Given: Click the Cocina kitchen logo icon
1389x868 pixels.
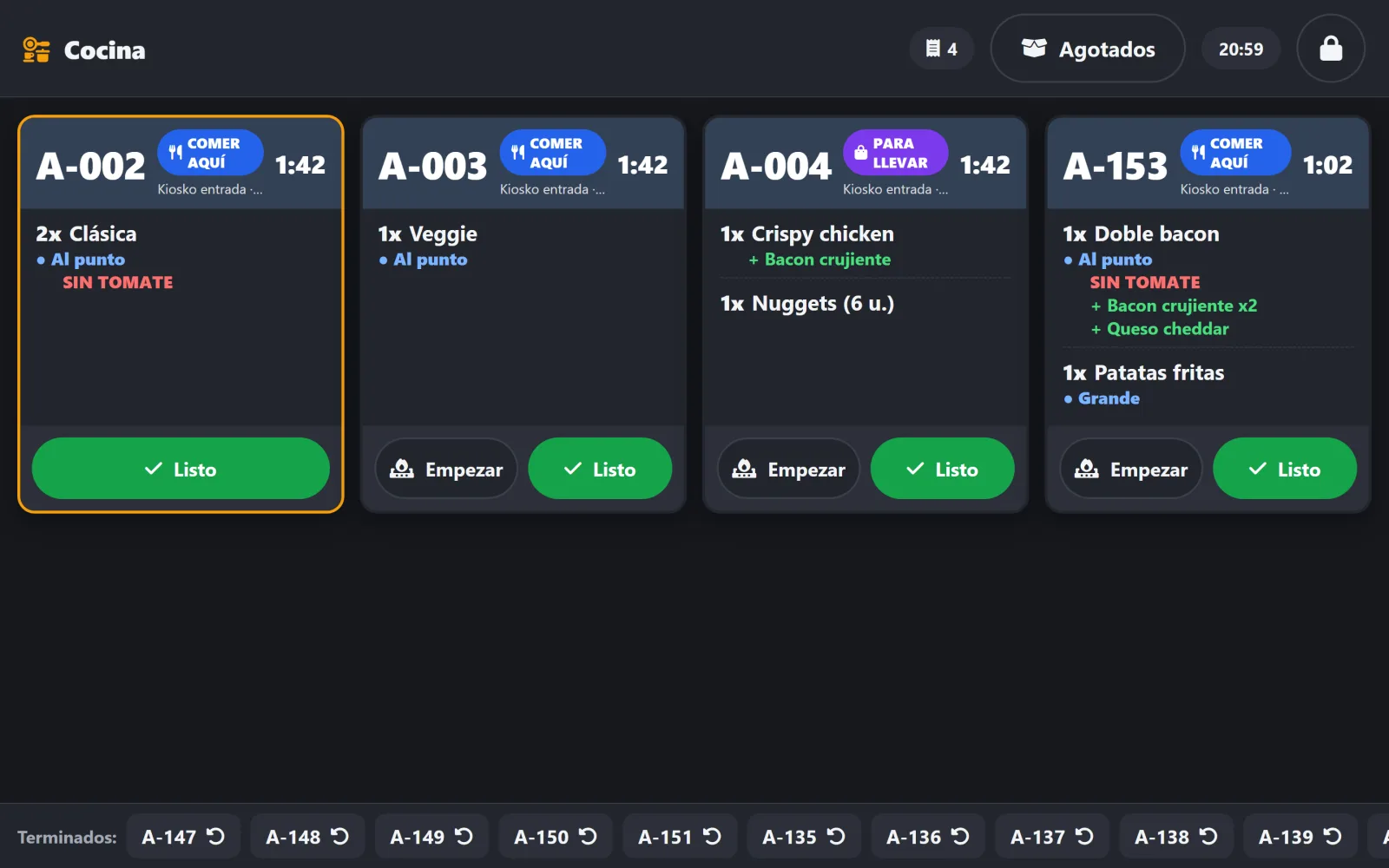Looking at the screenshot, I should tap(36, 50).
